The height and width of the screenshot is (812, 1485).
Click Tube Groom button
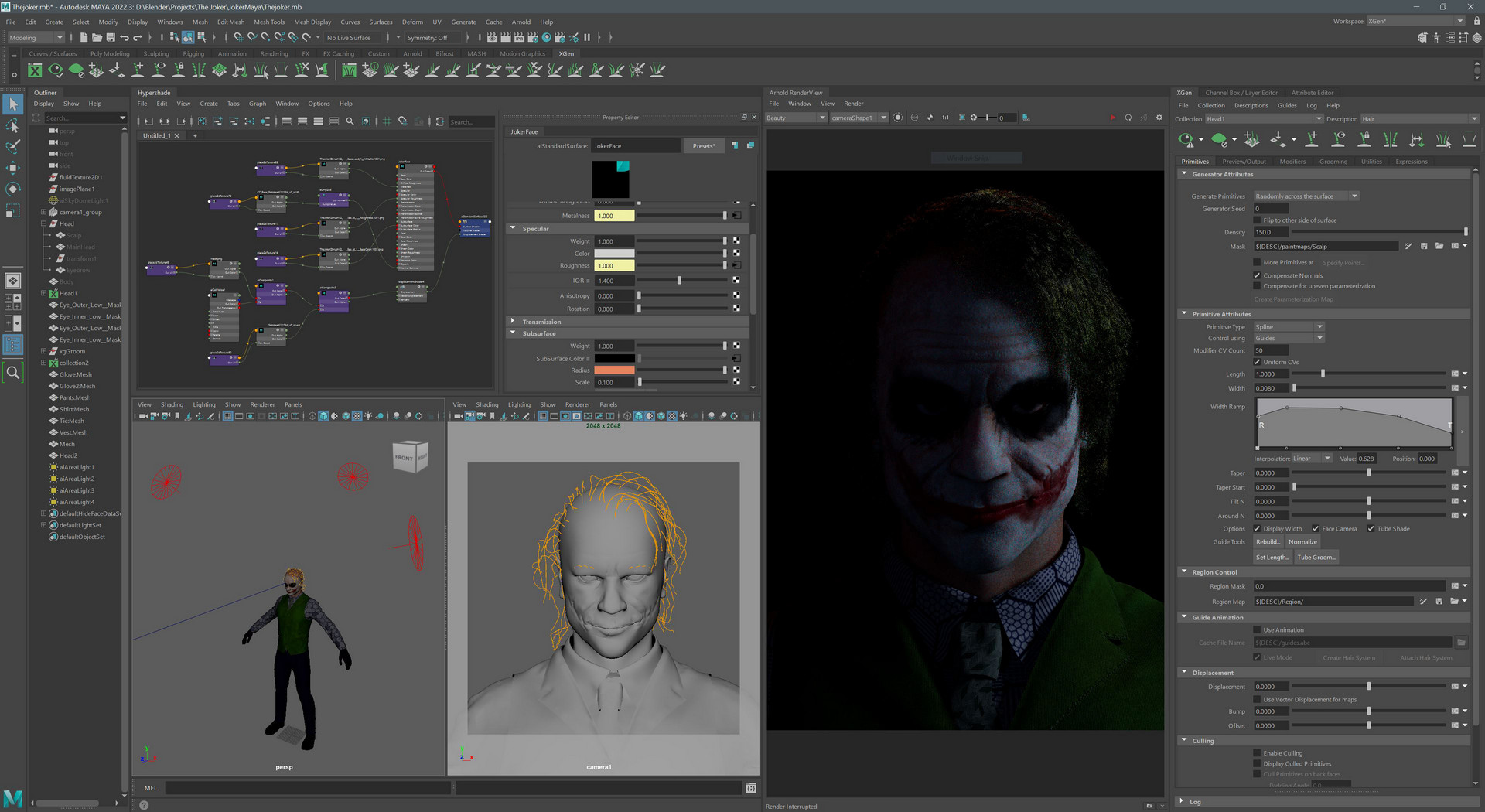point(1316,558)
